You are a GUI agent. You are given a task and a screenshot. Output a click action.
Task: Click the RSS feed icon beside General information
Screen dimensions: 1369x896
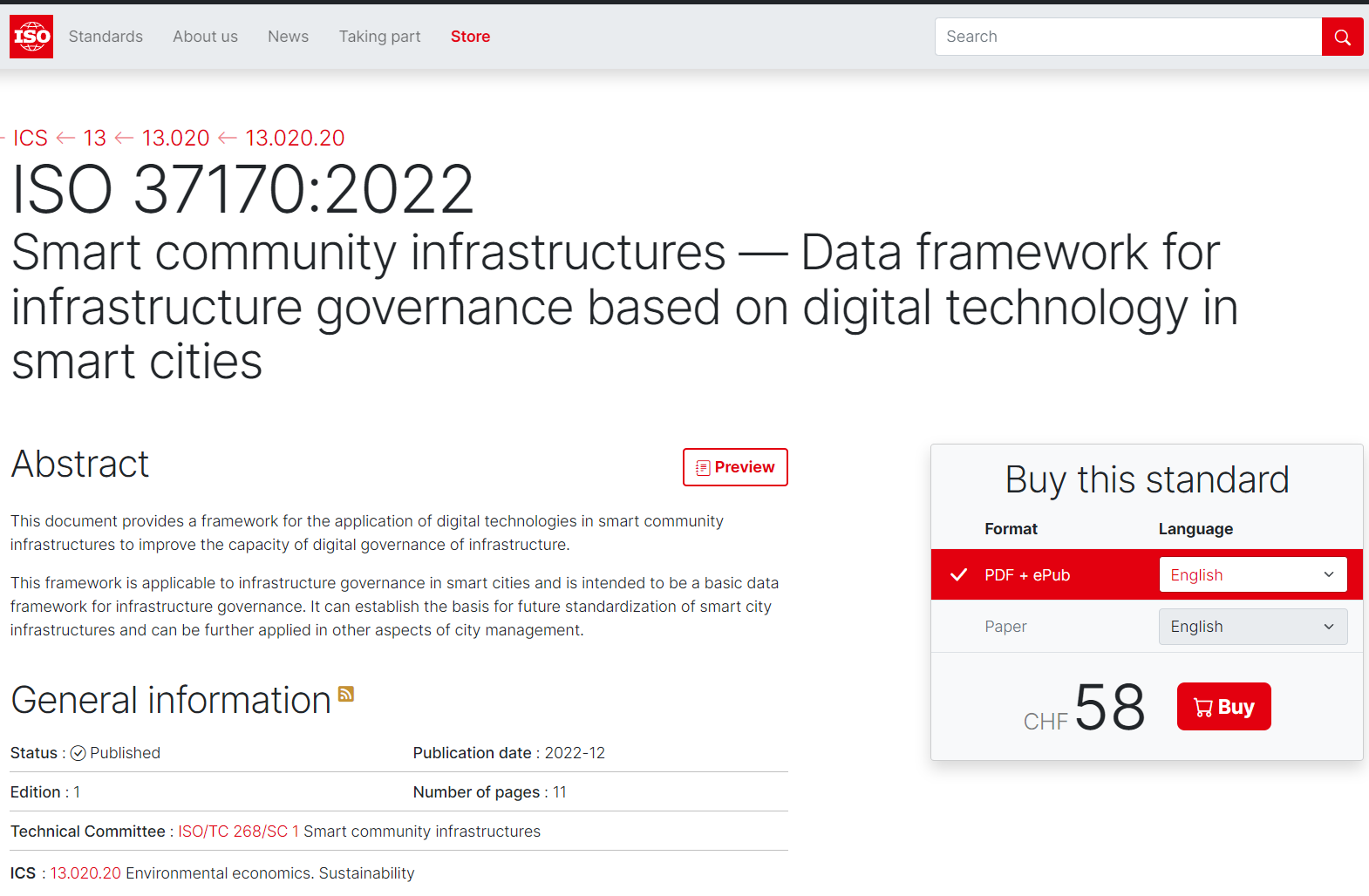346,694
